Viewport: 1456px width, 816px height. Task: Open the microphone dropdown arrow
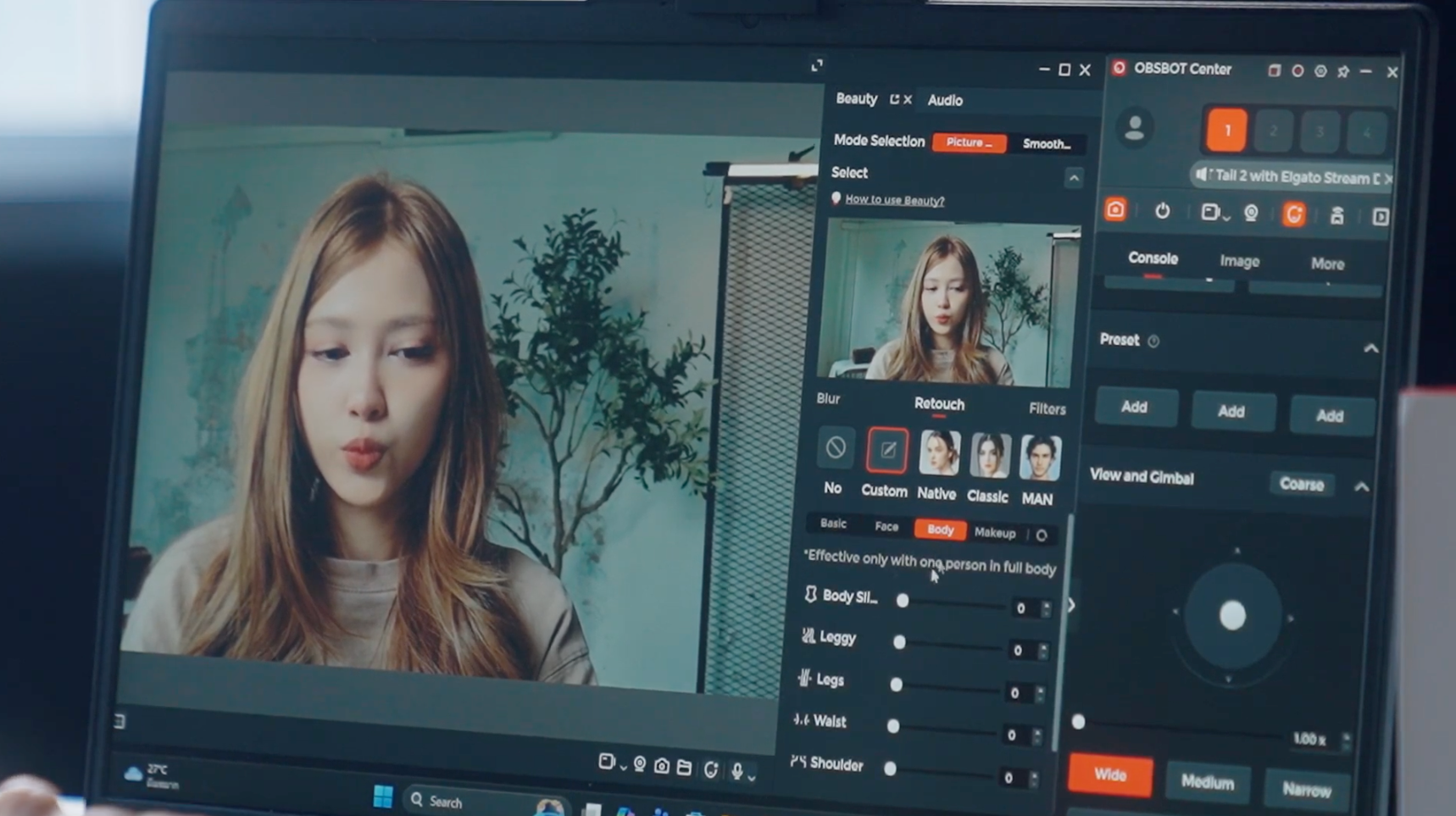[753, 779]
